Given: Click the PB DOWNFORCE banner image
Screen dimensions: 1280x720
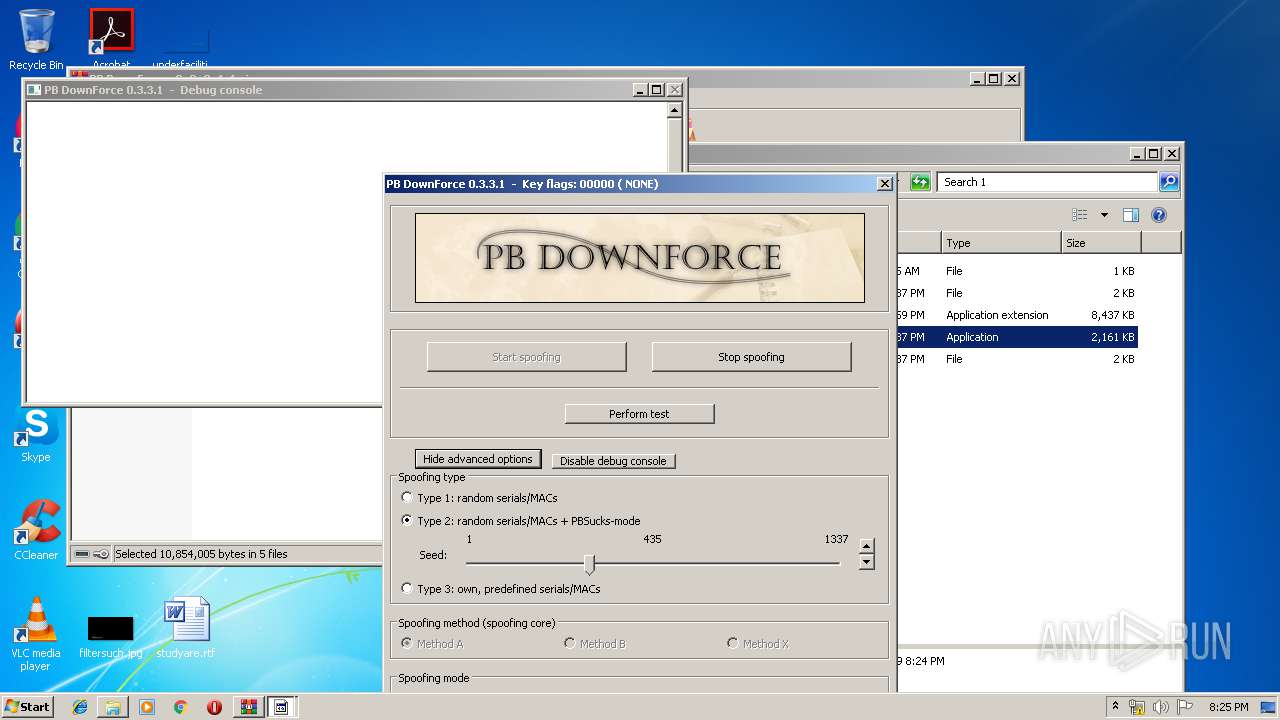Looking at the screenshot, I should point(640,258).
